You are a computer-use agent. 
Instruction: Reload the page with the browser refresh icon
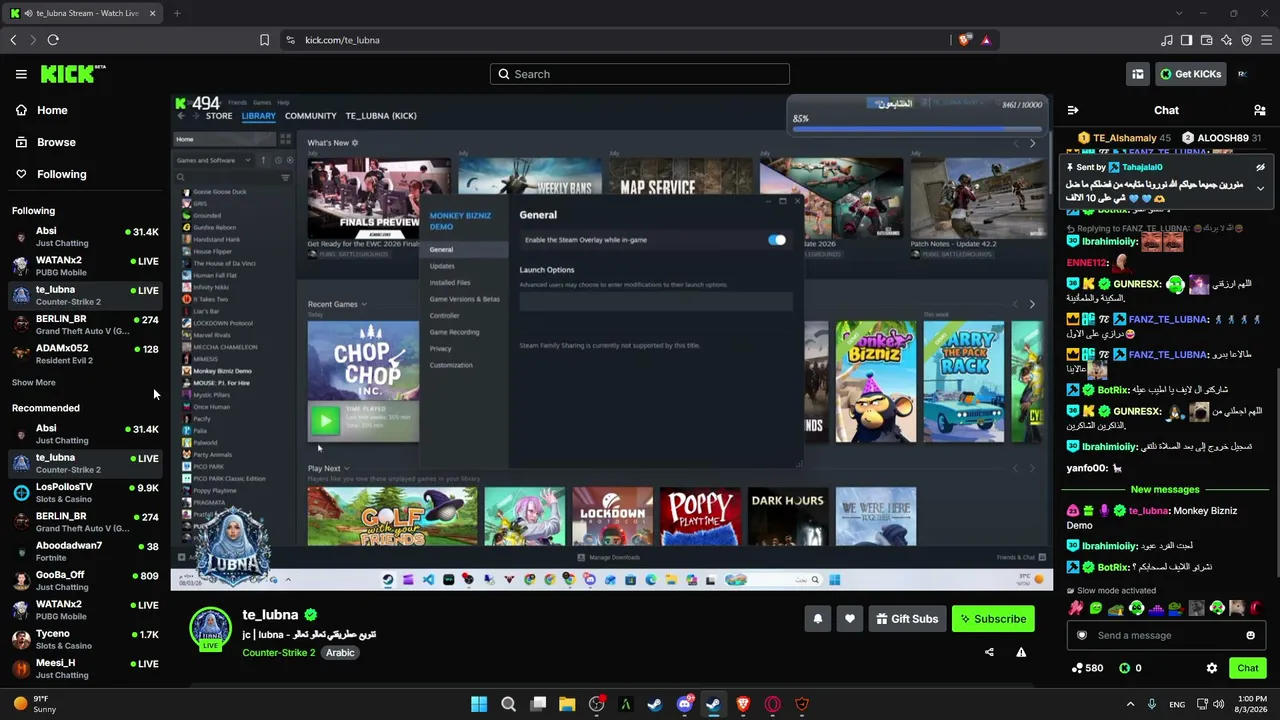53,40
